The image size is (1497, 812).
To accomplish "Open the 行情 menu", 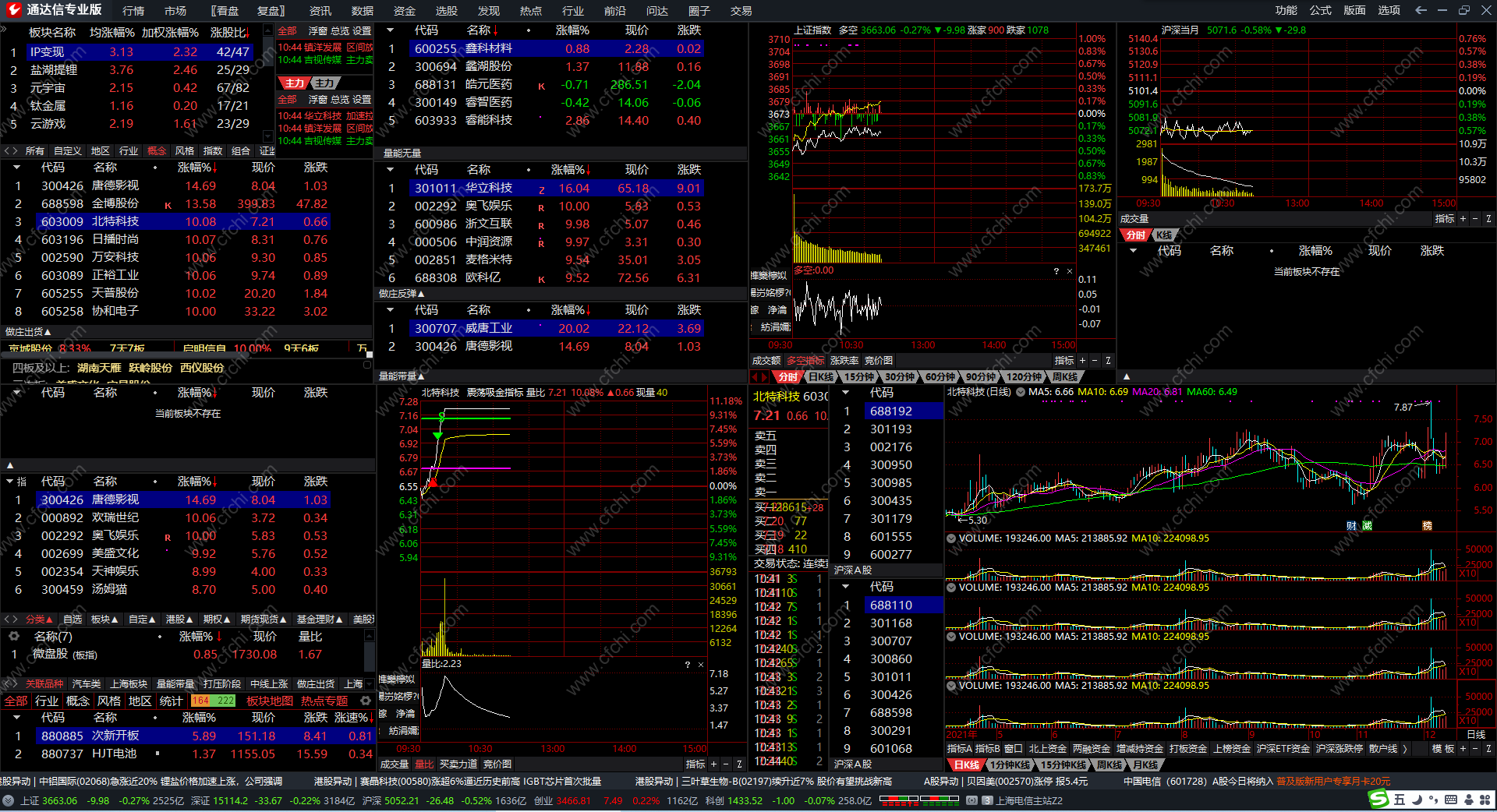I will pos(133,11).
